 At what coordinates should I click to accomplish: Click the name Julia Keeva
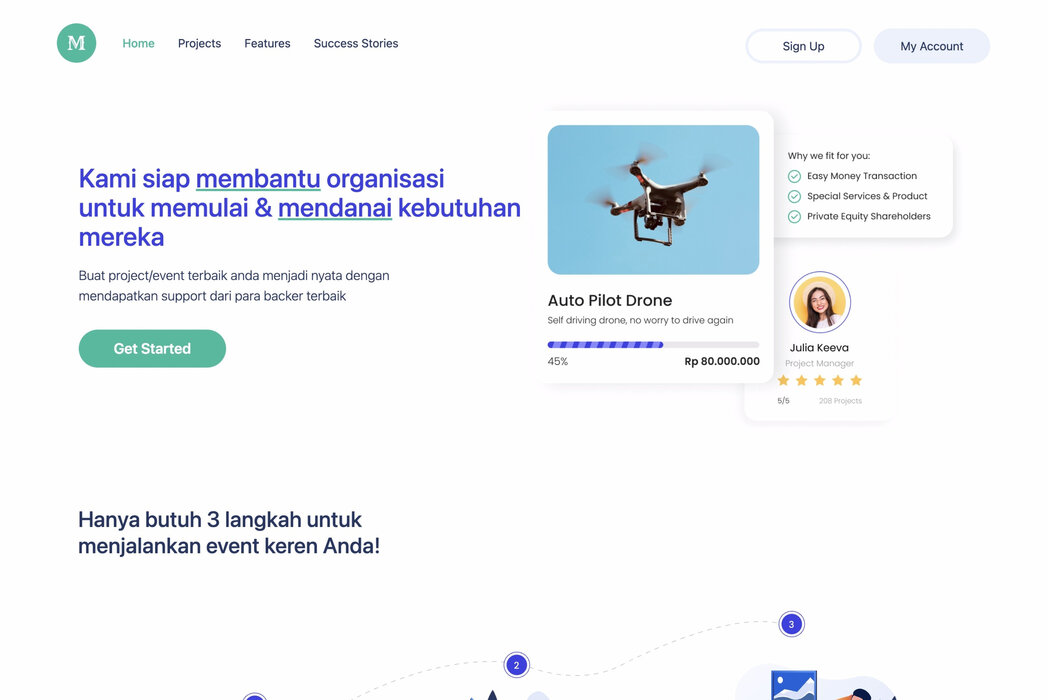pyautogui.click(x=819, y=348)
